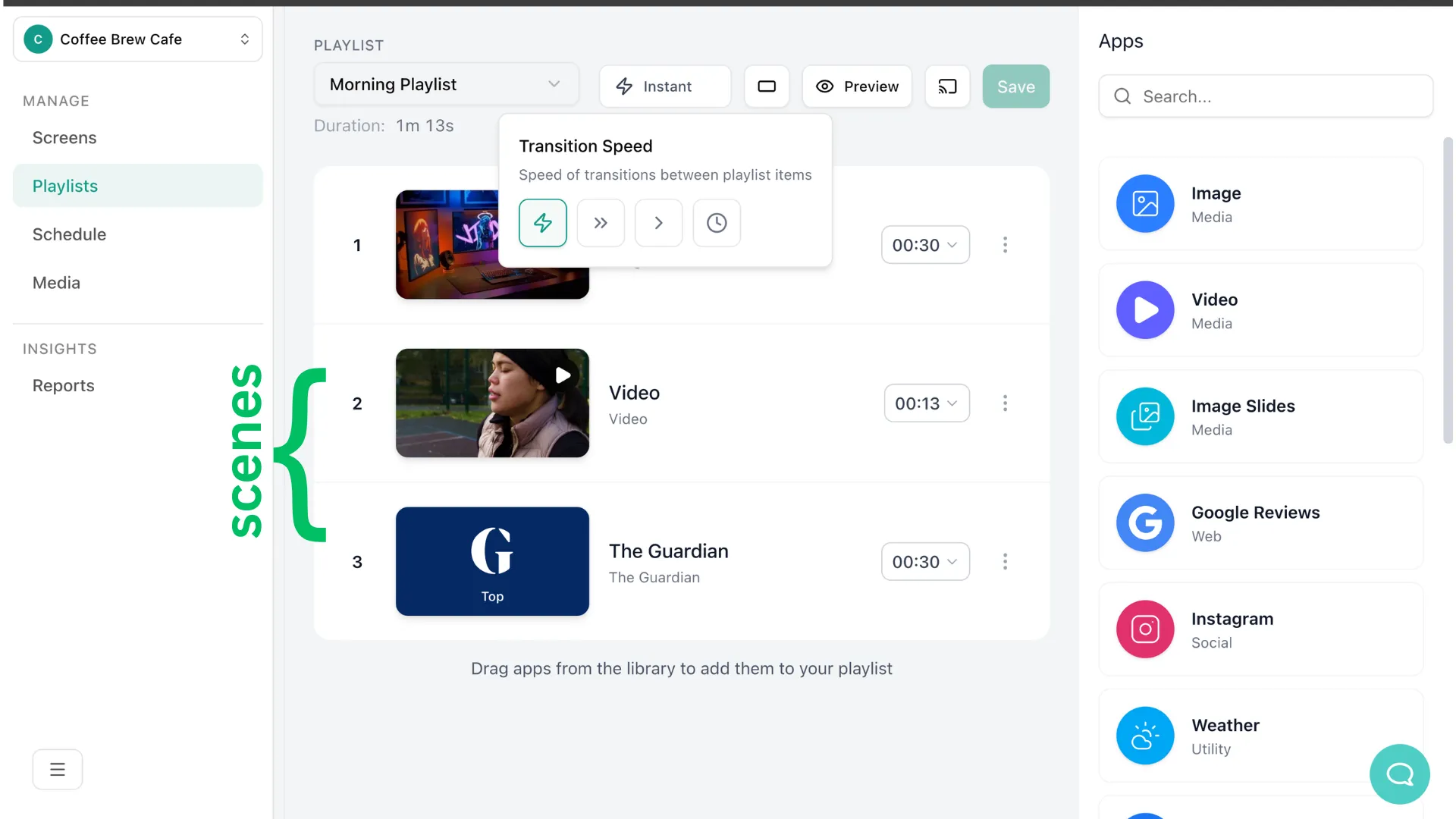Click the hamburger menu button
The height and width of the screenshot is (819, 1456).
[x=58, y=770]
